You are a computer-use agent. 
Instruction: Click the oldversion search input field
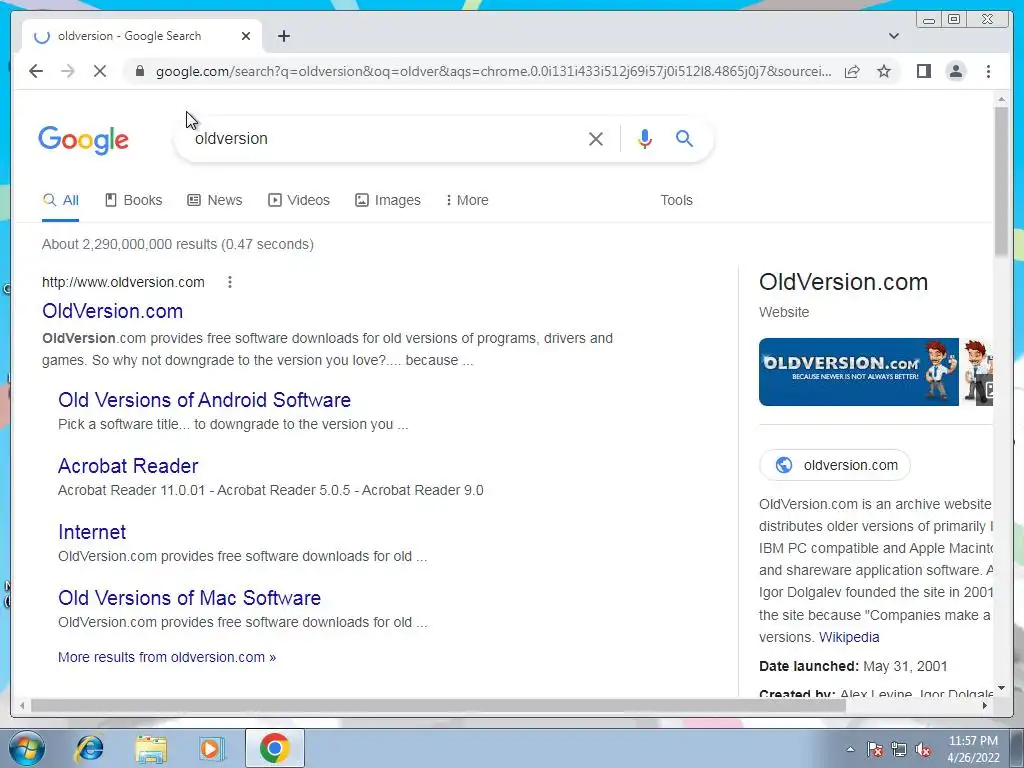[x=385, y=138]
